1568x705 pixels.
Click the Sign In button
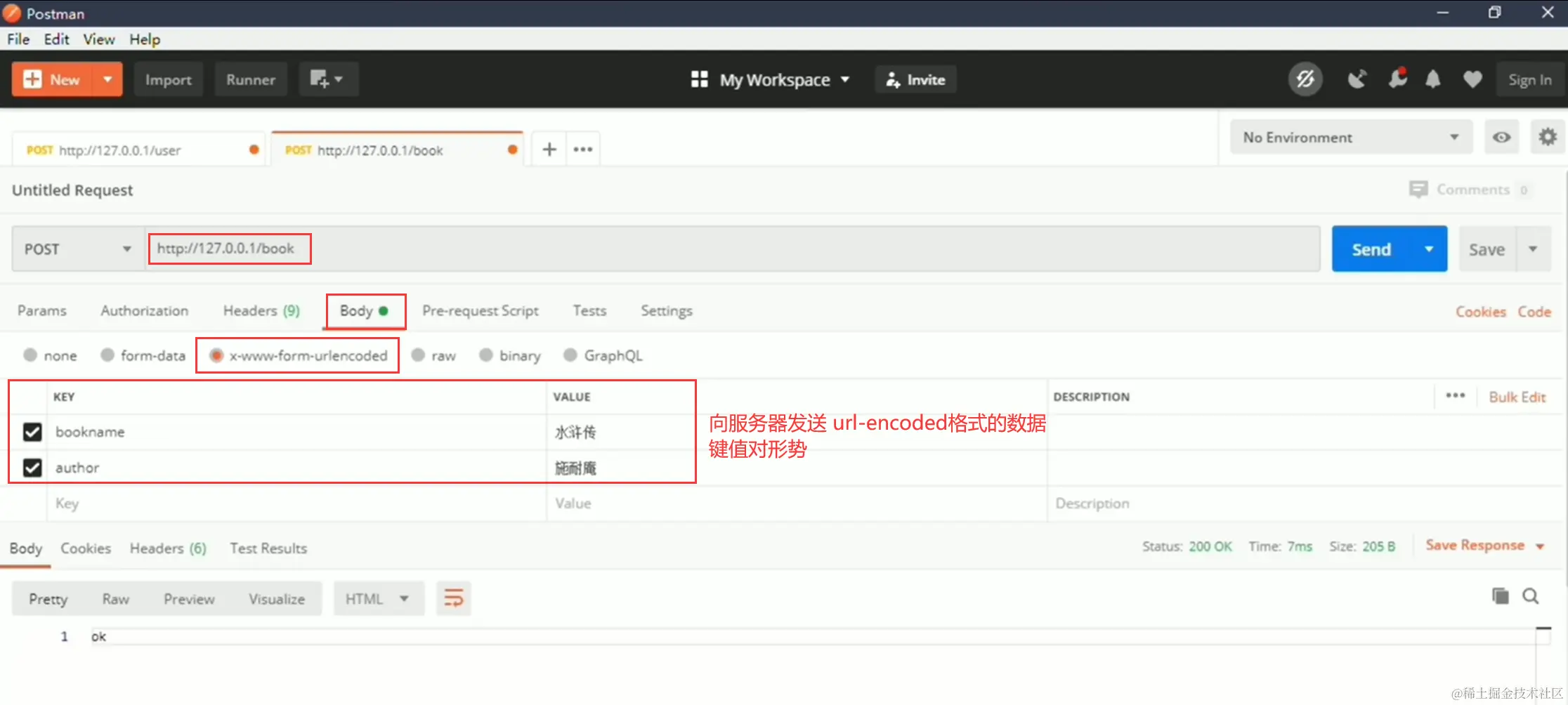(1530, 79)
